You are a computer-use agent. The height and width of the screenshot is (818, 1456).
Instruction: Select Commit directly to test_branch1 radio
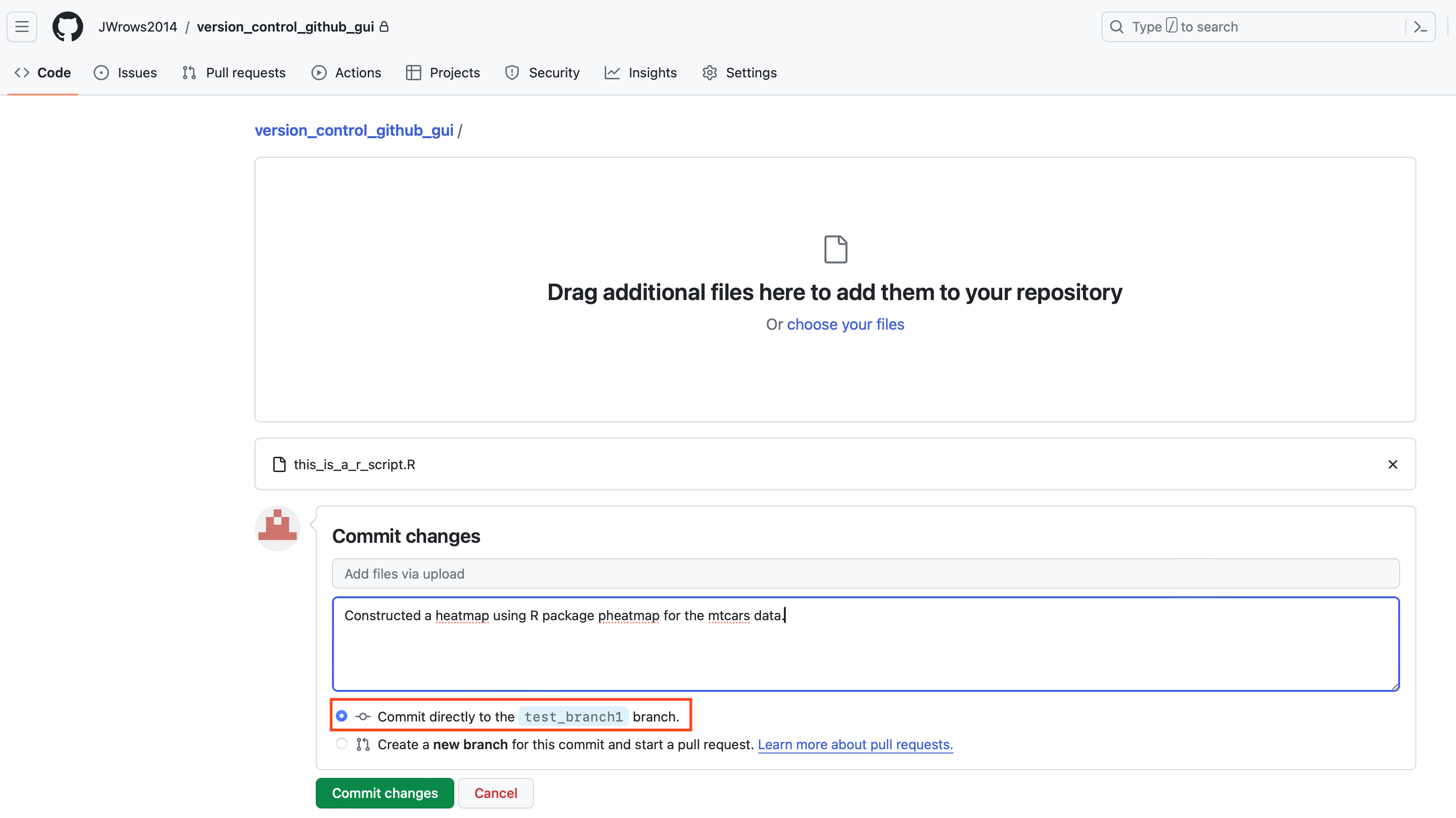pyautogui.click(x=342, y=716)
